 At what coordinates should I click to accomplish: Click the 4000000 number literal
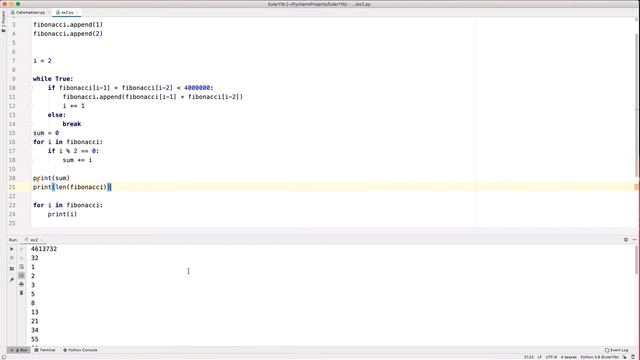click(x=197, y=88)
